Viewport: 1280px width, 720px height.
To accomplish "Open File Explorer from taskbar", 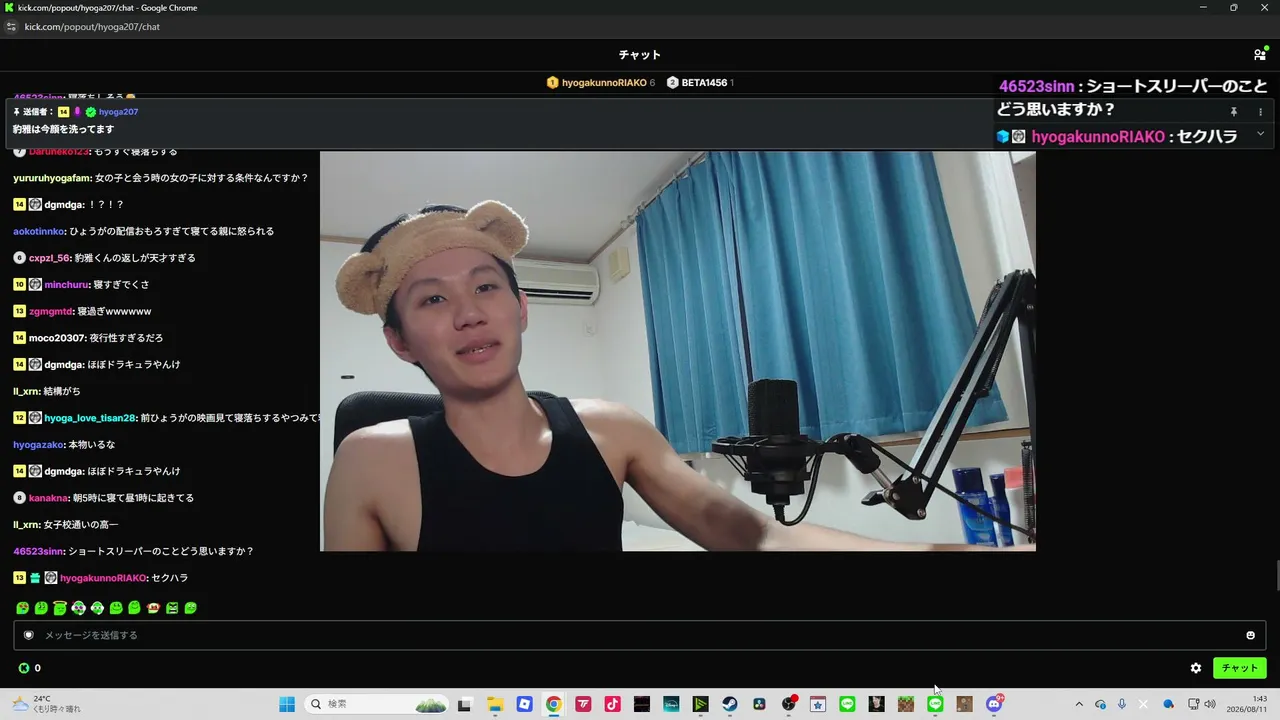I will [494, 704].
